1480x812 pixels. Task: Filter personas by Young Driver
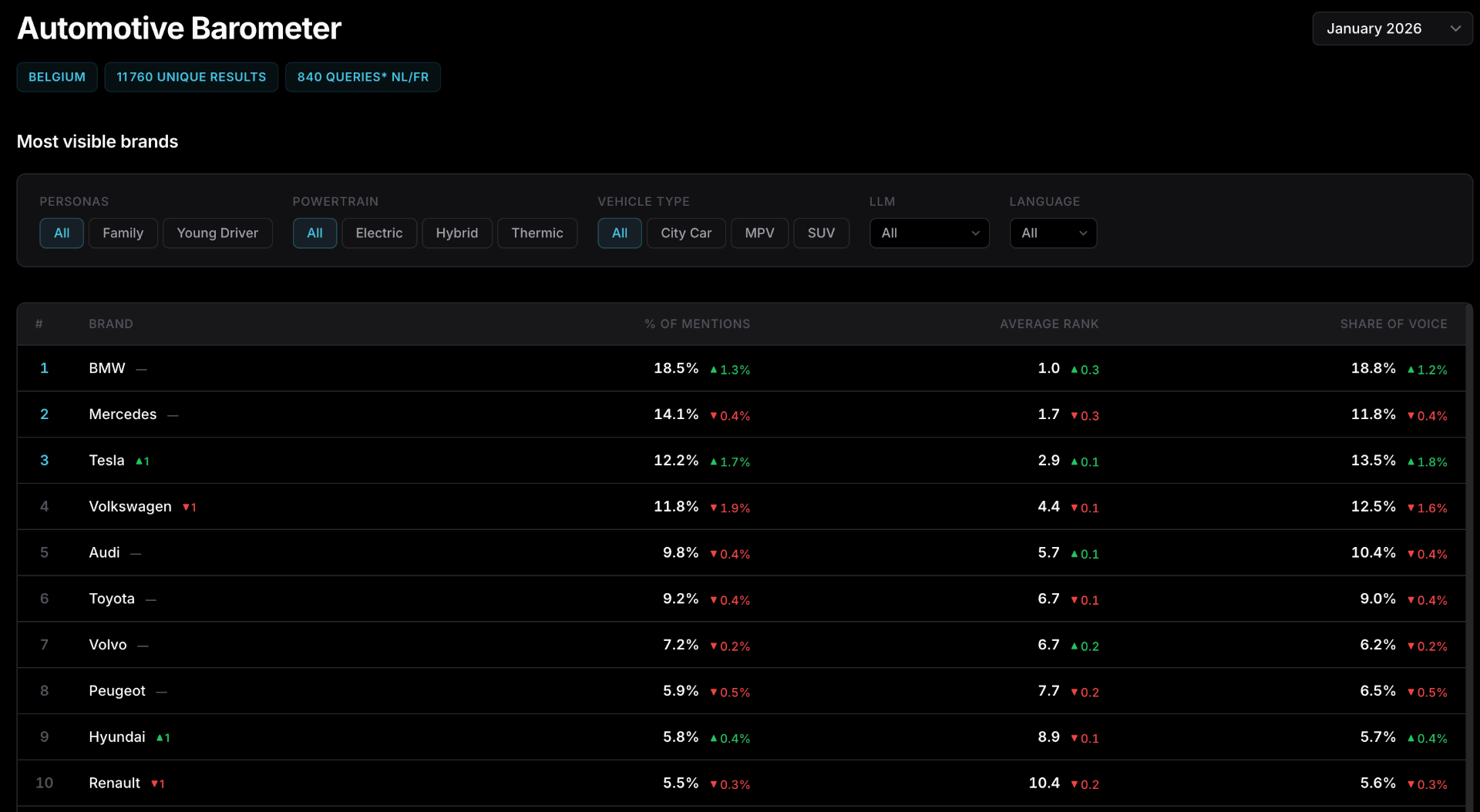(217, 233)
